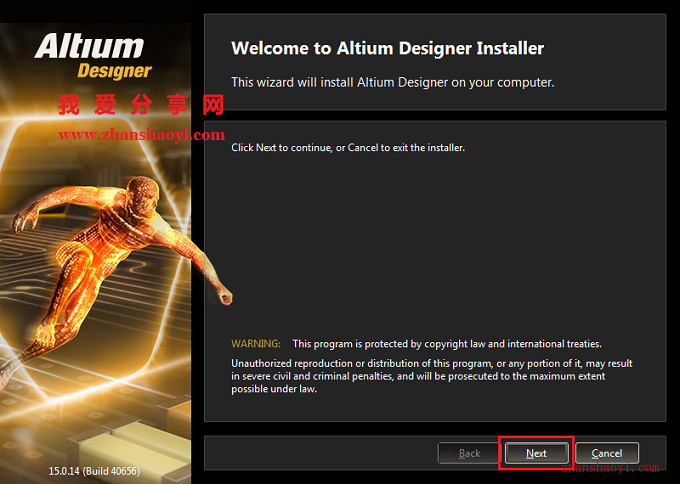680x484 pixels.
Task: Cancel the Altium Designer installer
Action: click(x=607, y=453)
